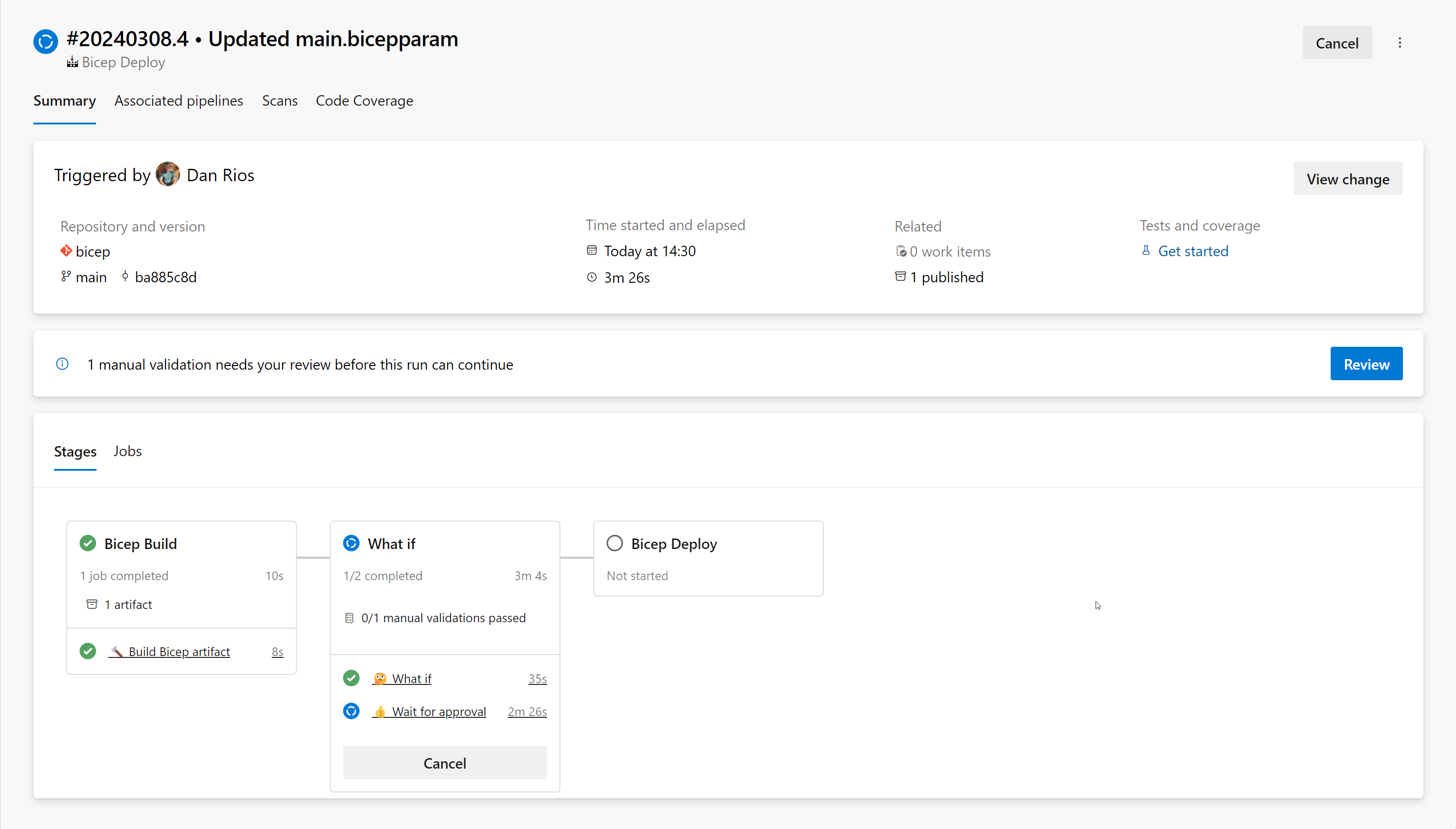Click the bicep repository git icon
Image resolution: width=1456 pixels, height=829 pixels.
click(66, 251)
